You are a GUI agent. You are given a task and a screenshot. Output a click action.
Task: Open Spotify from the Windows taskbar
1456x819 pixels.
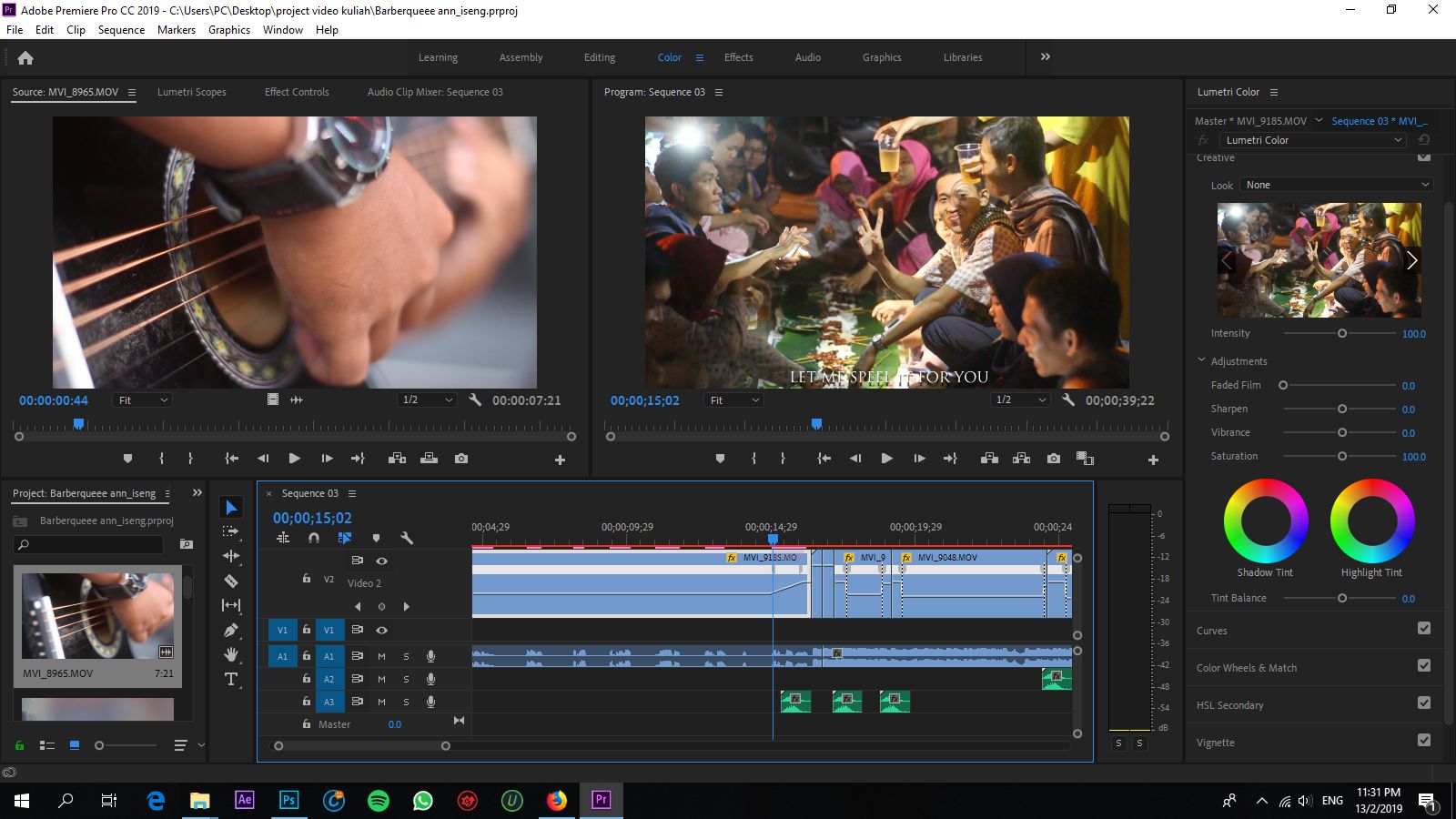click(379, 801)
